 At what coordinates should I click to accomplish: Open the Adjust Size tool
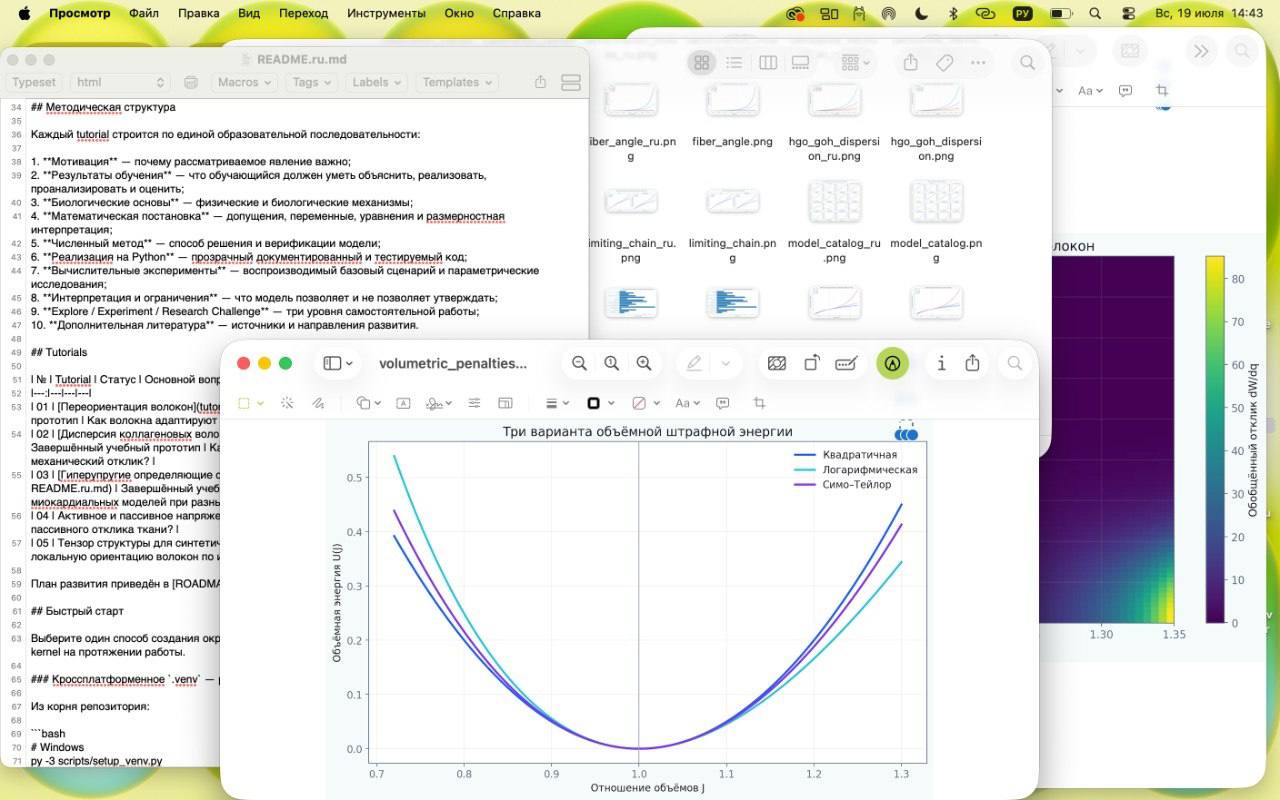coord(506,403)
